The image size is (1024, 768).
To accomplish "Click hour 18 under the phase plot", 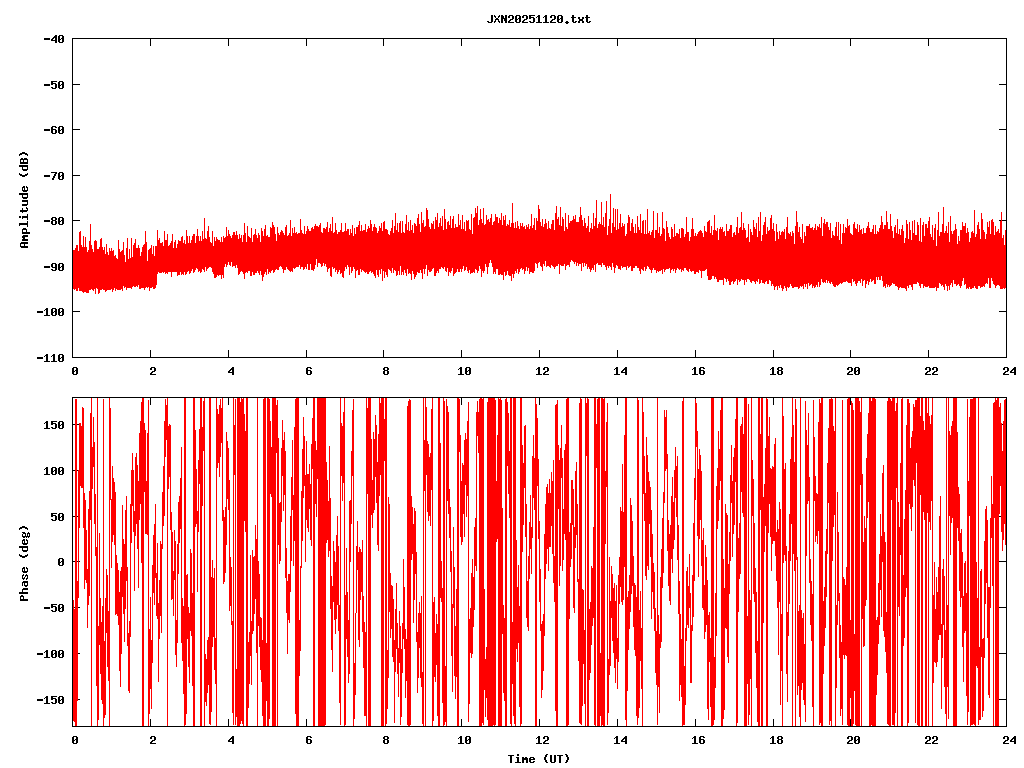I will pyautogui.click(x=774, y=740).
